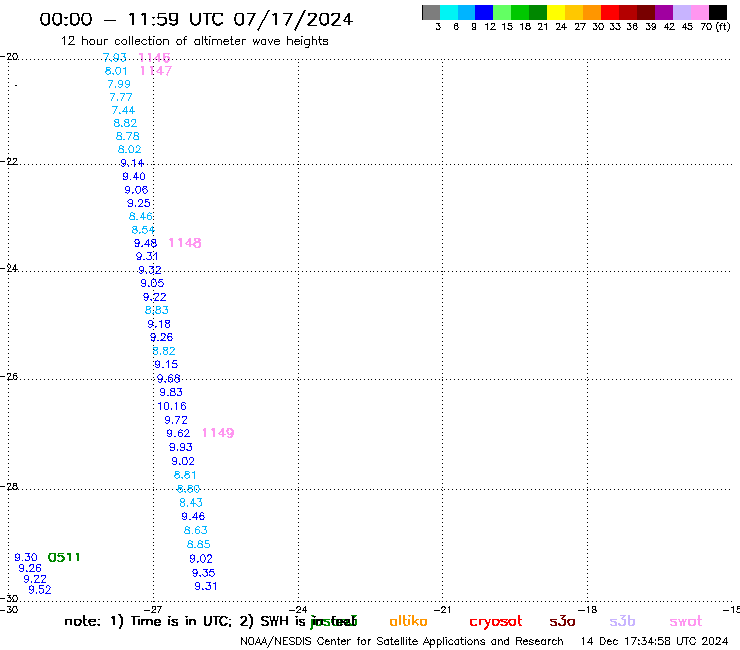
Task: Click the wave height value 9.14
Action: point(132,163)
